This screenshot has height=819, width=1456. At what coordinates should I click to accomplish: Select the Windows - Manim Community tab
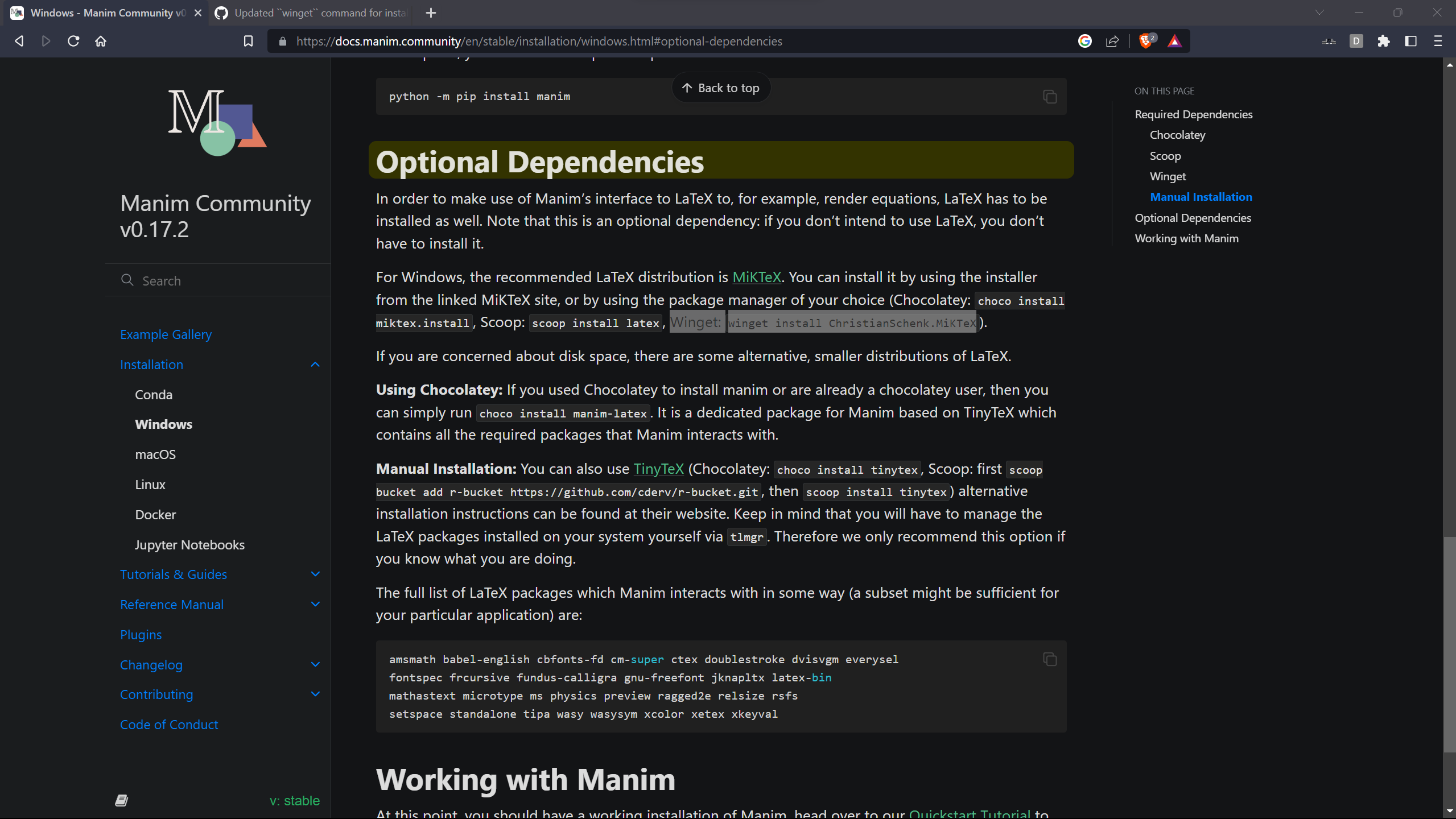(107, 13)
